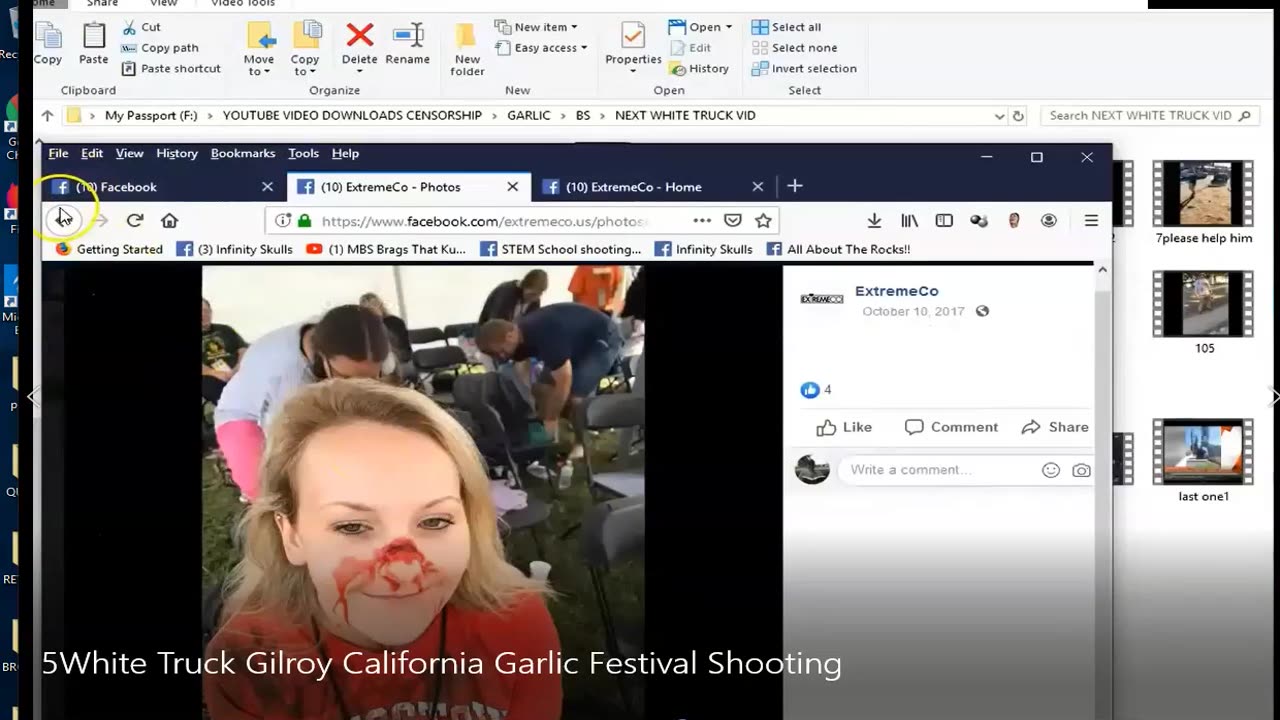Expand the Easy access dropdown
The height and width of the screenshot is (720, 1280).
click(542, 48)
